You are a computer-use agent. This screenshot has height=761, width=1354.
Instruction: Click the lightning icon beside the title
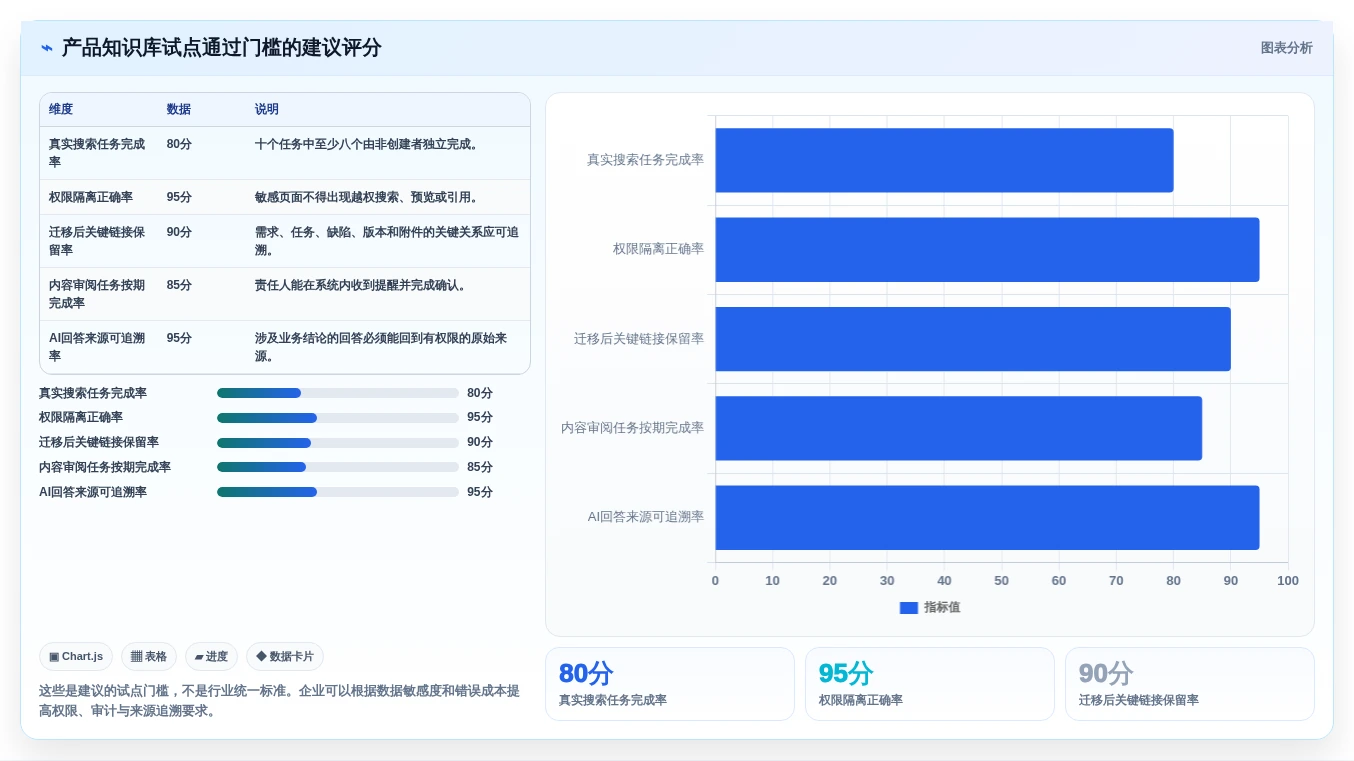[x=47, y=48]
